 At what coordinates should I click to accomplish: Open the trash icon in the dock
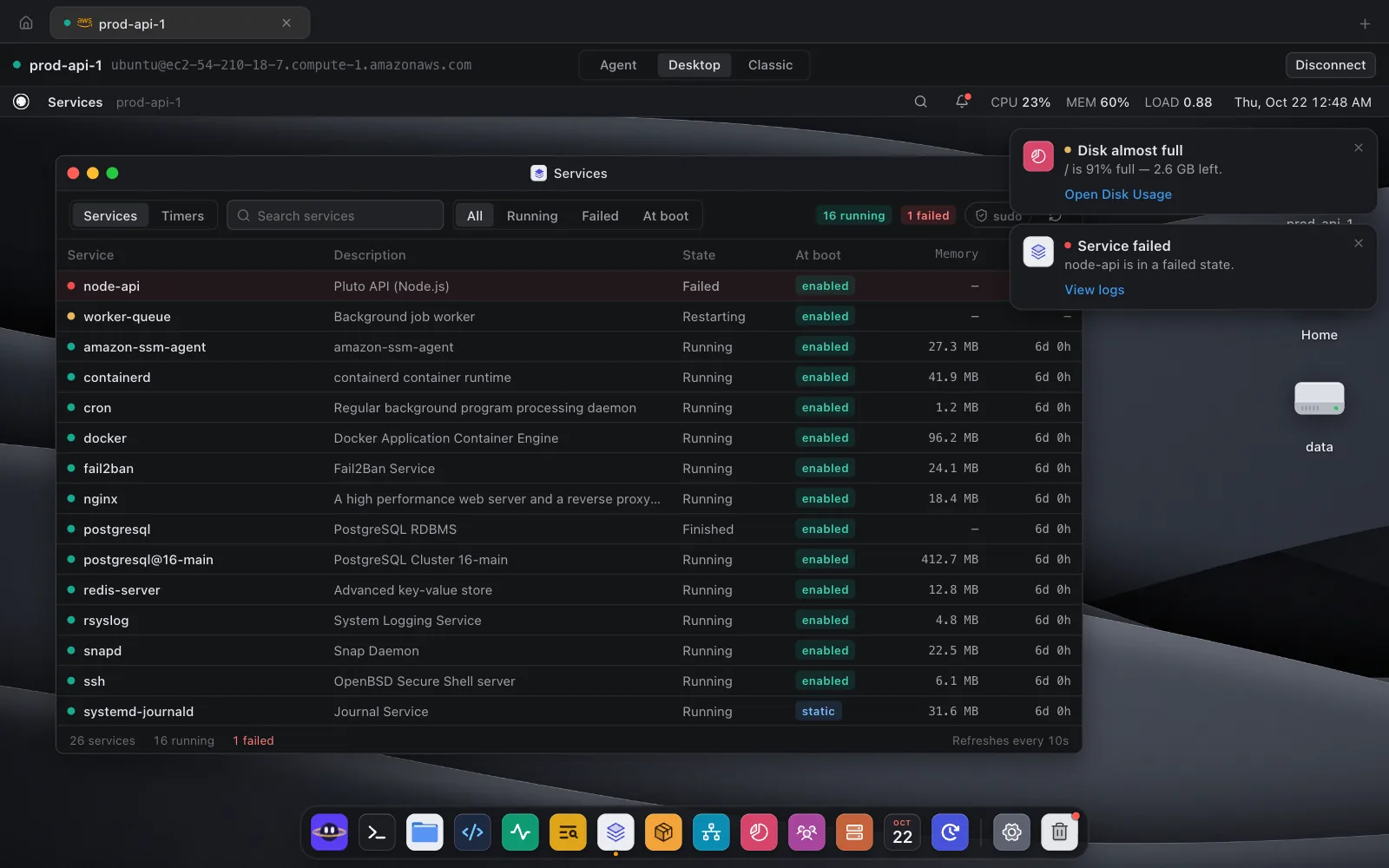1059,832
